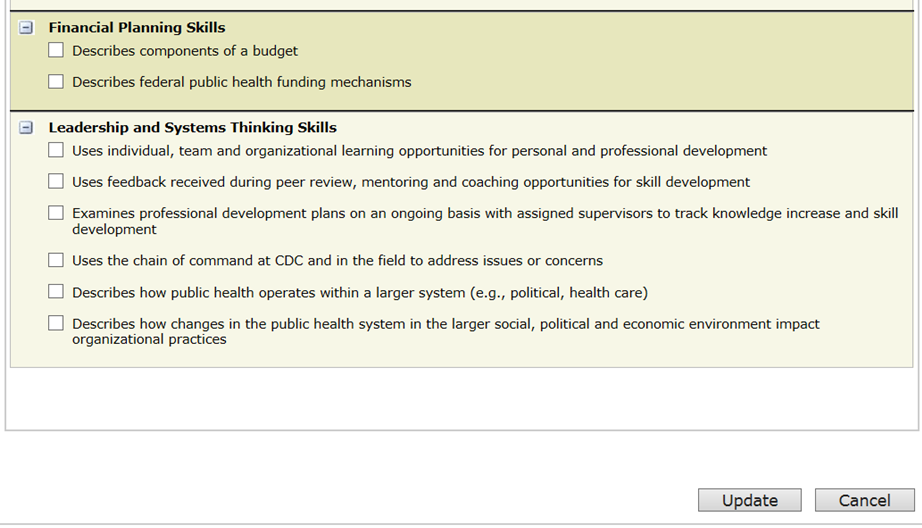Image resolution: width=922 pixels, height=528 pixels.
Task: Select the peer review feedback checkbox
Action: 56,182
